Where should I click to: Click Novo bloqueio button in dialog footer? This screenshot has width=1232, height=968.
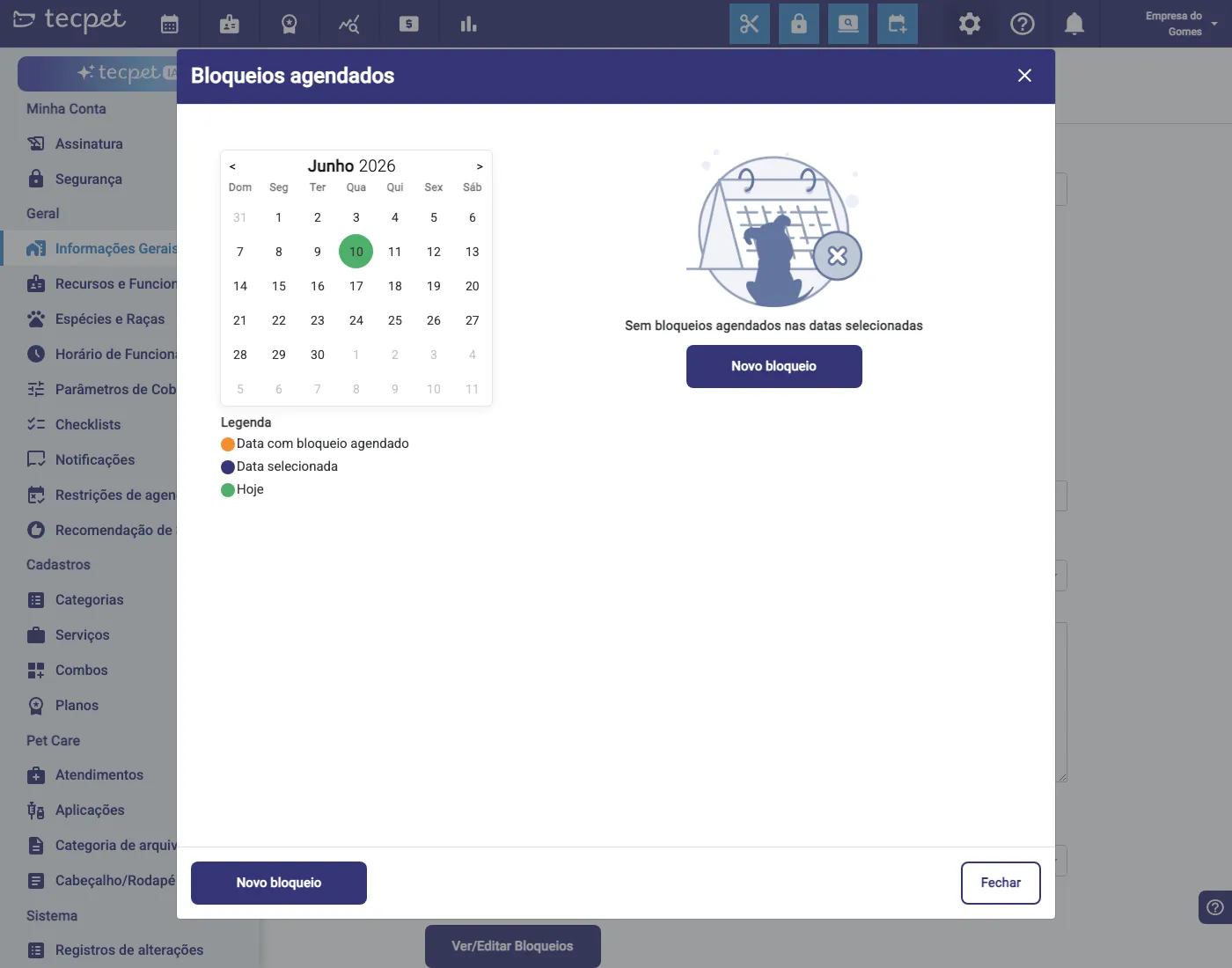tap(279, 883)
